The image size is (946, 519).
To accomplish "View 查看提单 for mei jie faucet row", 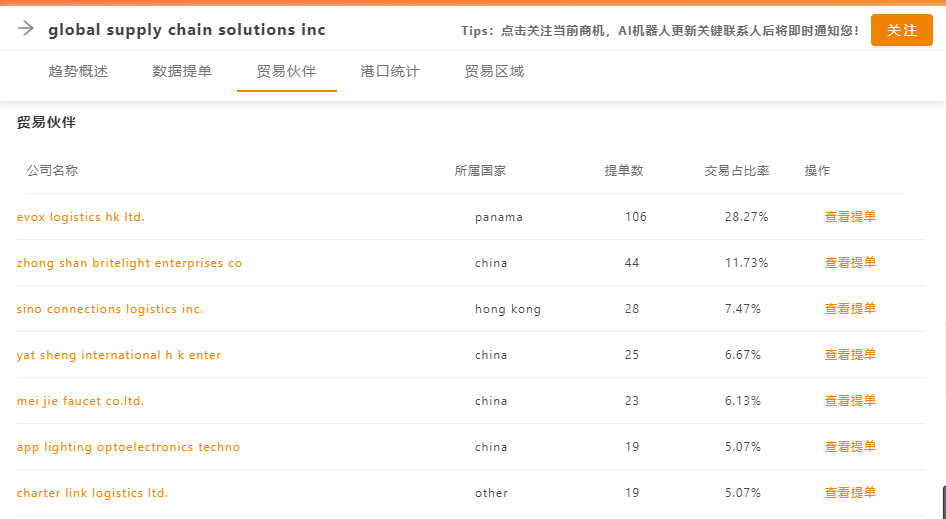I will (x=850, y=401).
